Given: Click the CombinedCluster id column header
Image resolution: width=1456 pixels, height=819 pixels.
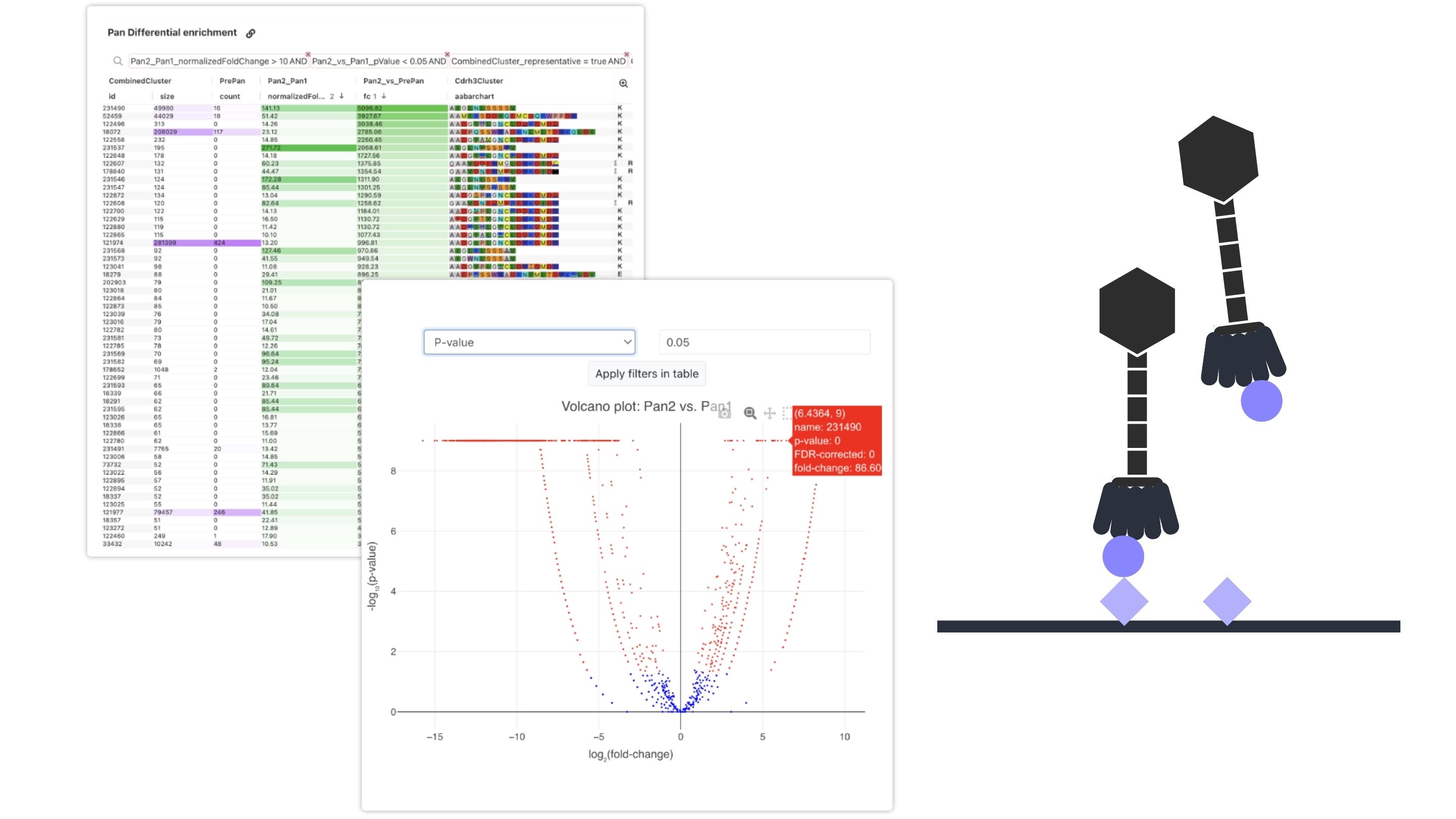Looking at the screenshot, I should (x=112, y=97).
